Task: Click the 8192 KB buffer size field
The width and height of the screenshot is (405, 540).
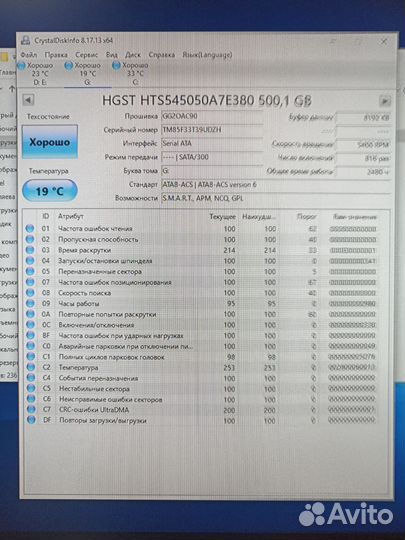Action: pyautogui.click(x=363, y=118)
